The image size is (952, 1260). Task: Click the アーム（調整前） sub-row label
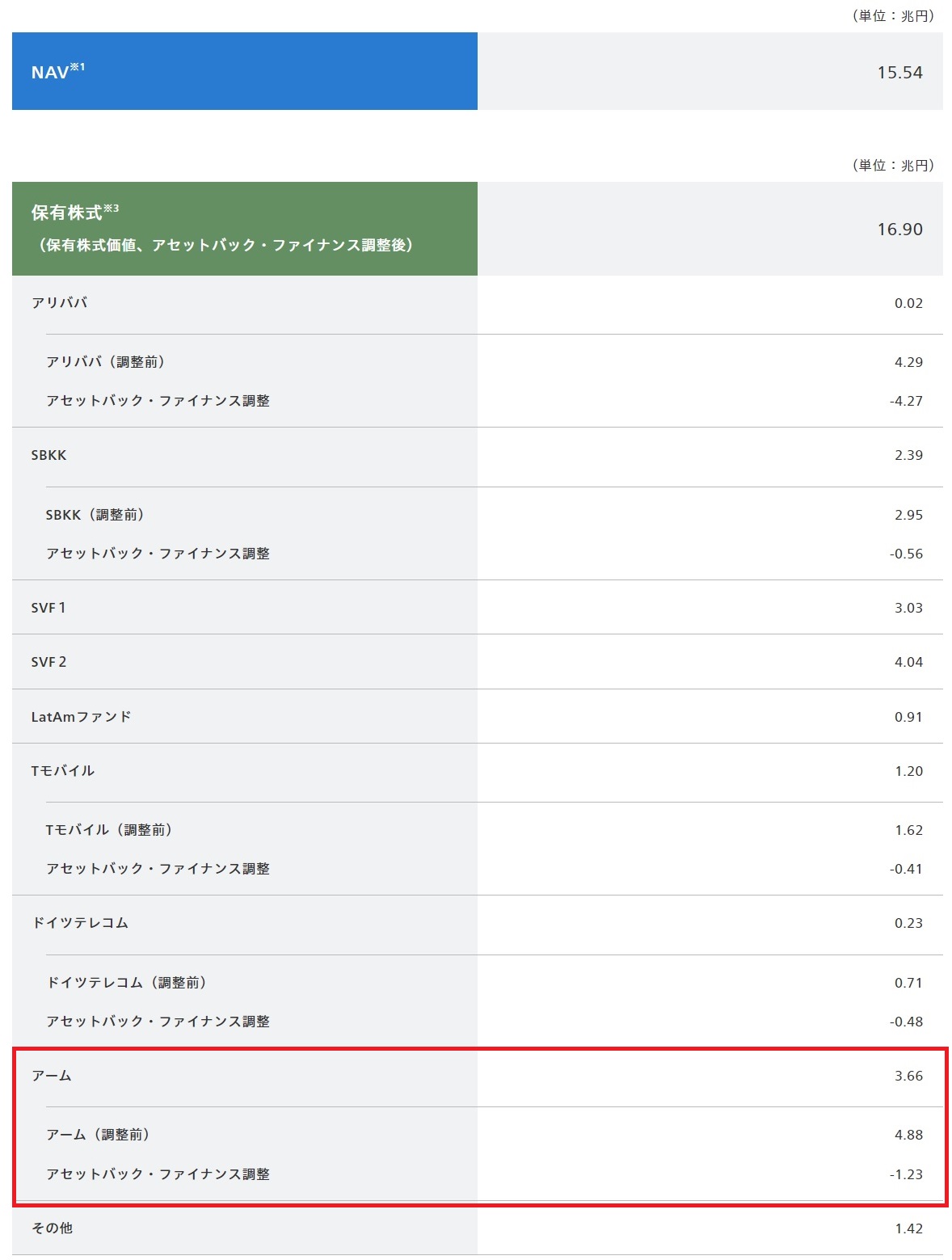99,1135
